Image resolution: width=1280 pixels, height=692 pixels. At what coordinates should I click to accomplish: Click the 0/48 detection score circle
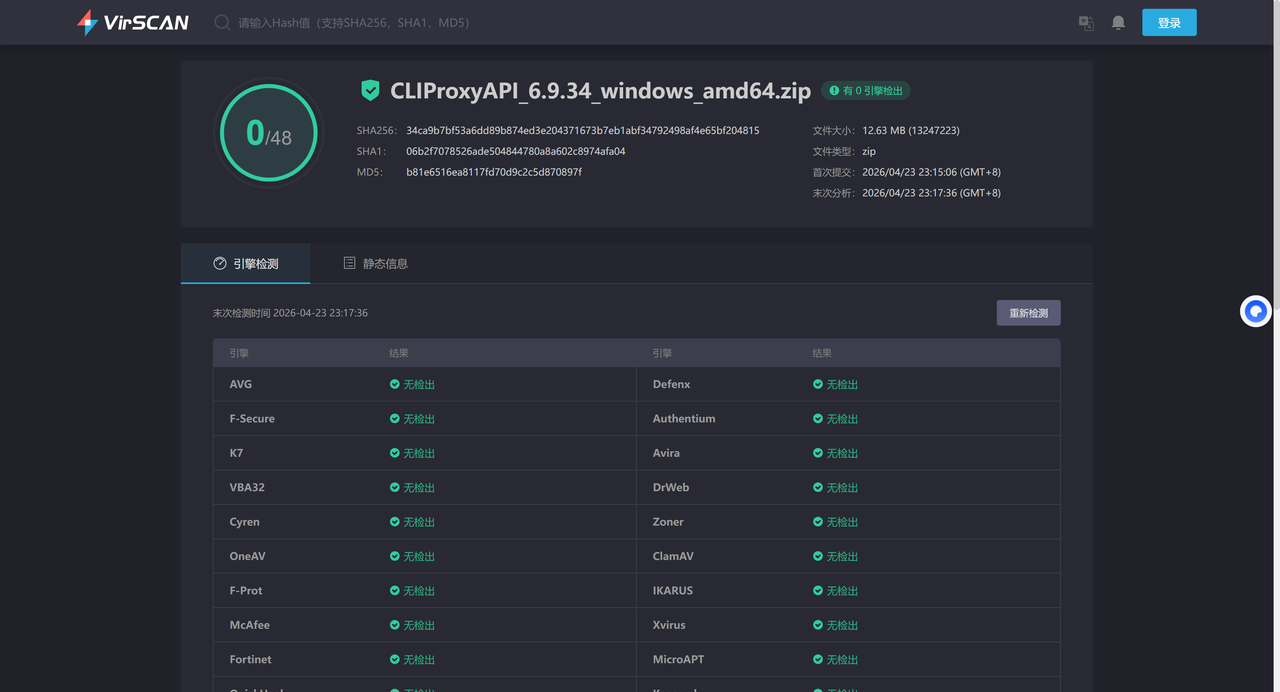click(x=268, y=133)
